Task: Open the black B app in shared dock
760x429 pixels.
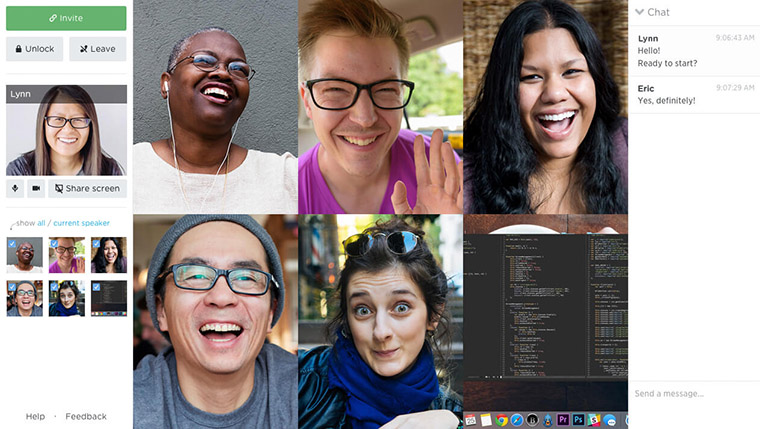Action: click(x=532, y=420)
